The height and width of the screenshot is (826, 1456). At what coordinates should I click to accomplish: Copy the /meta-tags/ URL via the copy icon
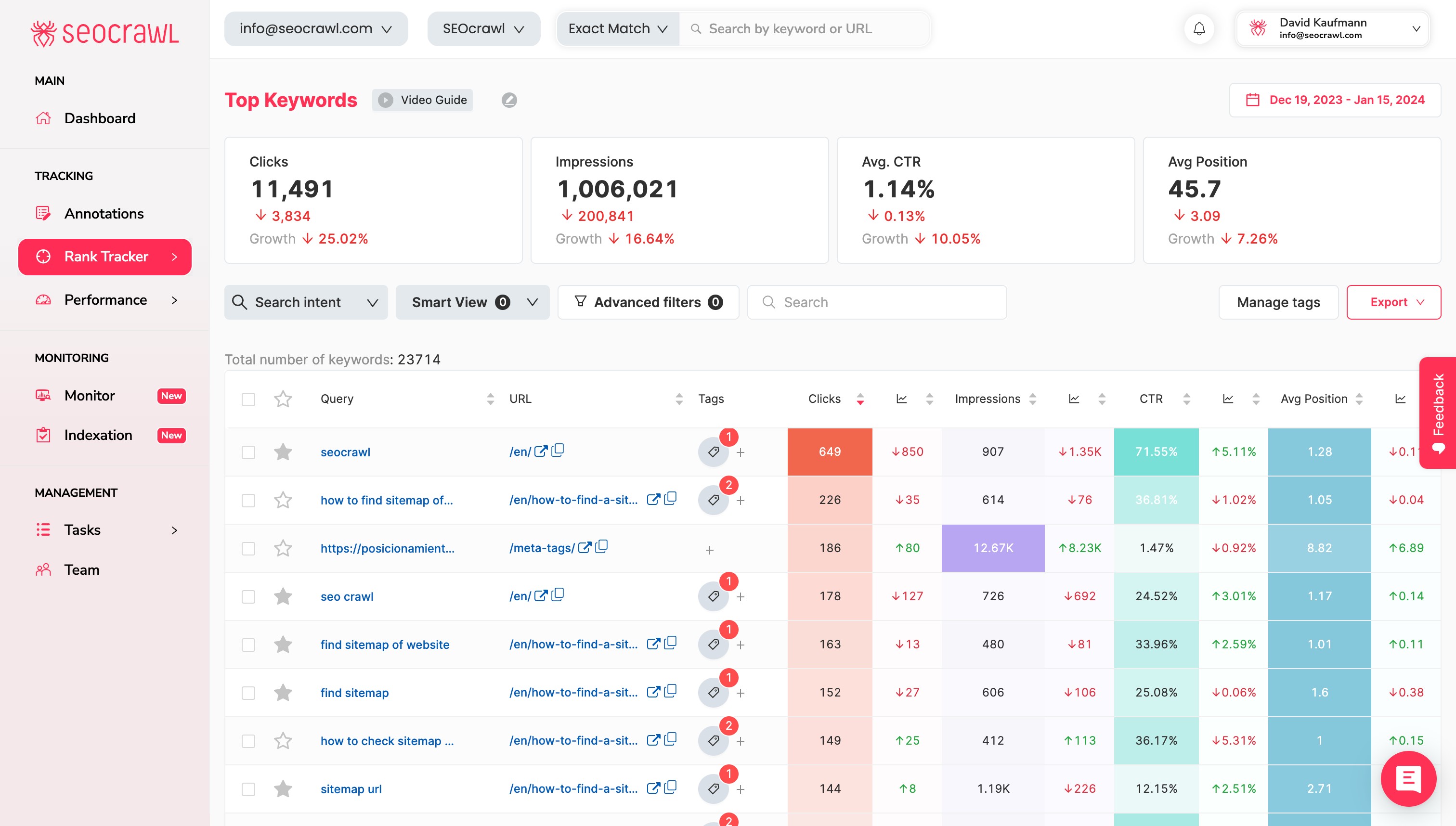601,547
